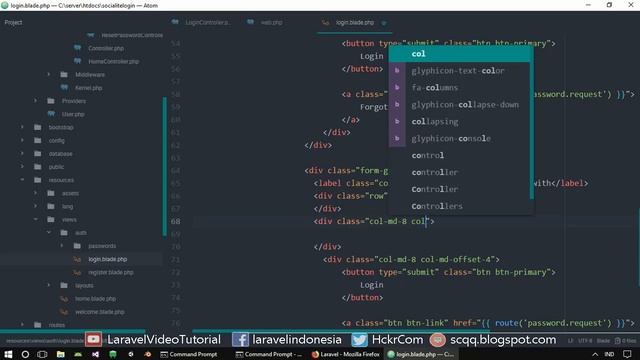This screenshot has width=640, height=360.
Task: Click the glyphicon-console suggestion badge icon
Action: (x=397, y=138)
